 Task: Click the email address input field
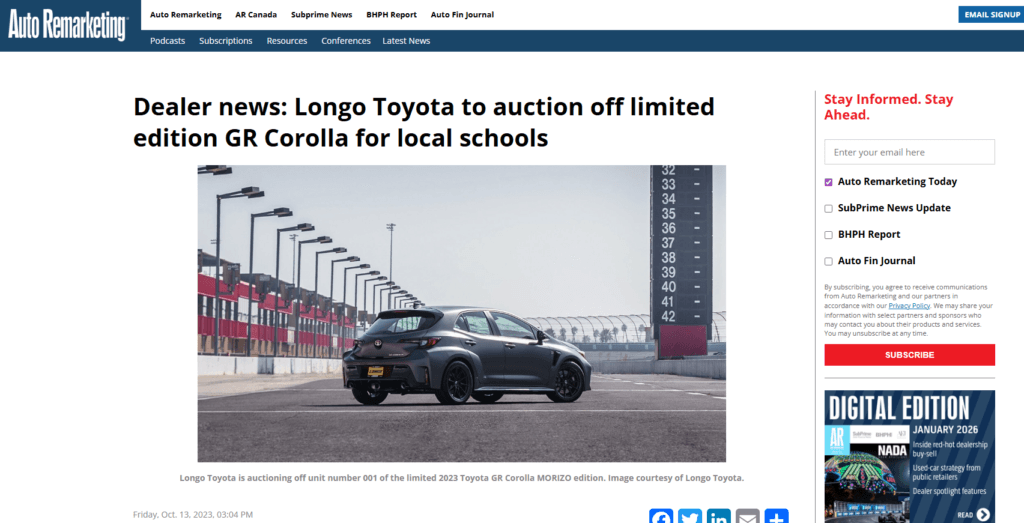pos(909,152)
